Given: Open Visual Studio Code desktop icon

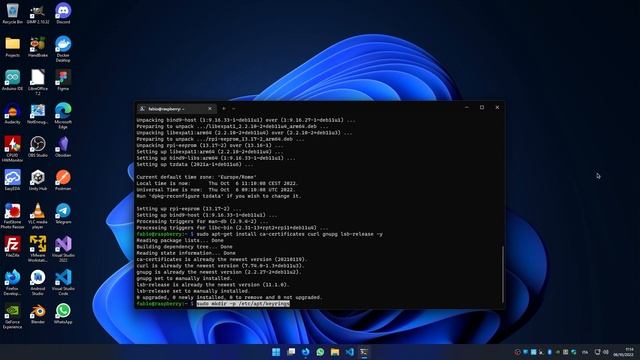Looking at the screenshot, I should pyautogui.click(x=63, y=282).
